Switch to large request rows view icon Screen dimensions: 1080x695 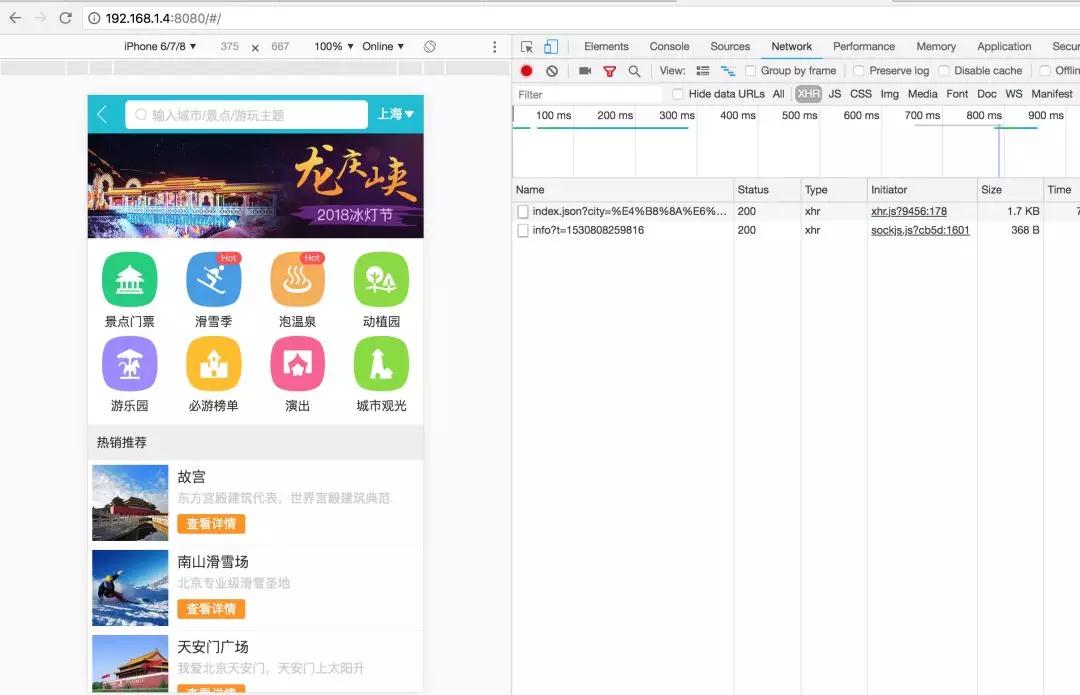[x=703, y=70]
